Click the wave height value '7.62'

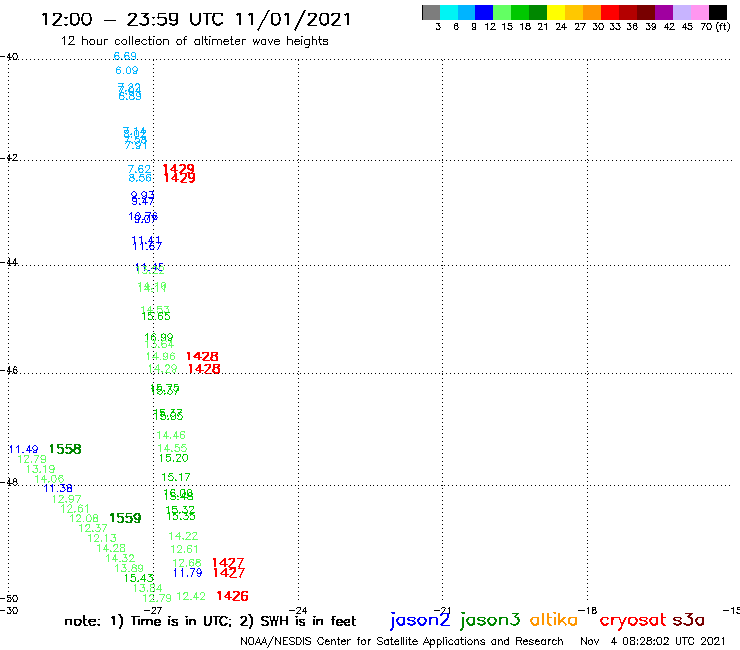click(140, 169)
